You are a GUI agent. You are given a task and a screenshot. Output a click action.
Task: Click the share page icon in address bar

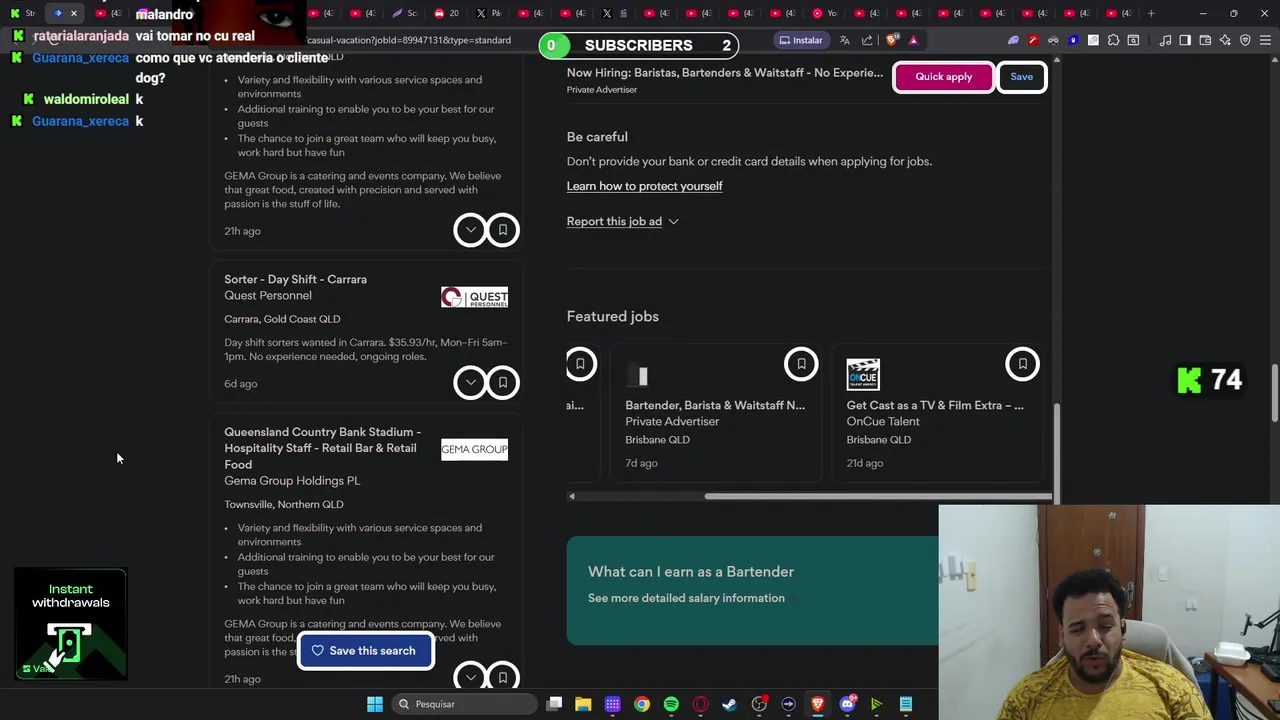coord(867,40)
